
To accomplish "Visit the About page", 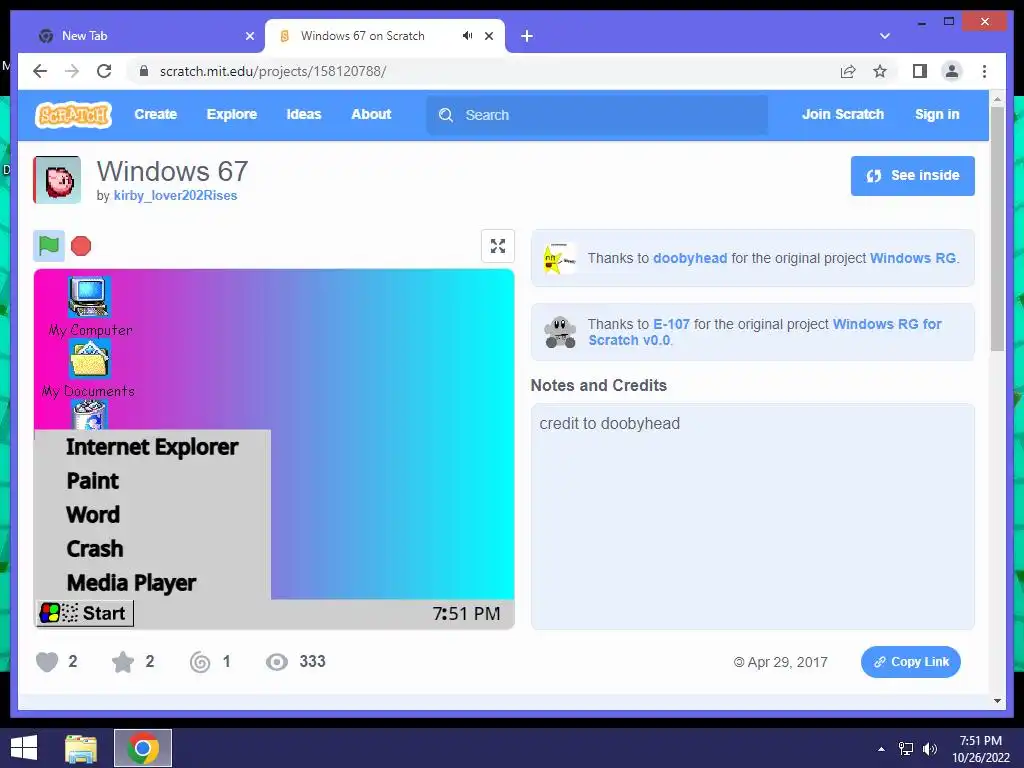I will (x=371, y=114).
